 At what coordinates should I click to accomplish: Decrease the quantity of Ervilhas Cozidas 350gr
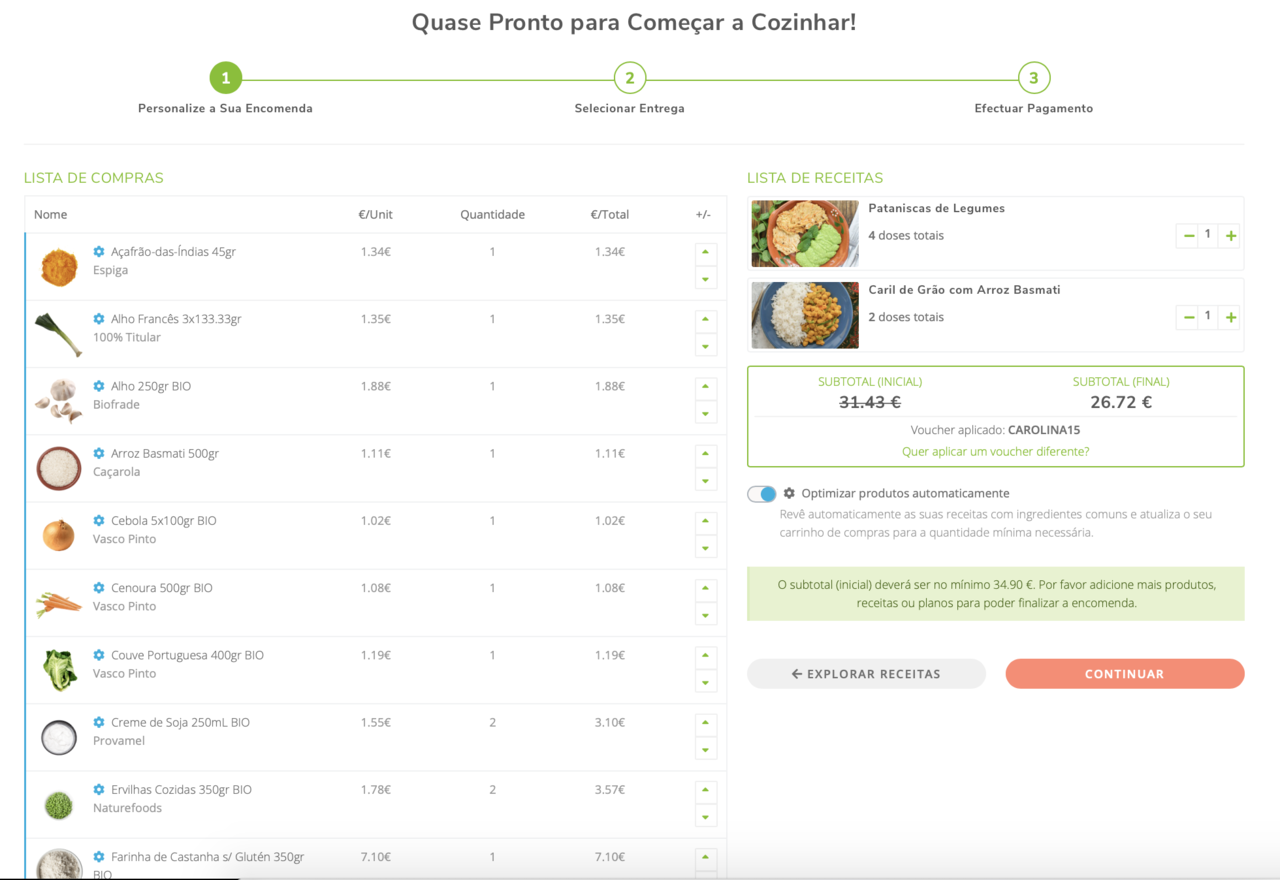pos(705,816)
